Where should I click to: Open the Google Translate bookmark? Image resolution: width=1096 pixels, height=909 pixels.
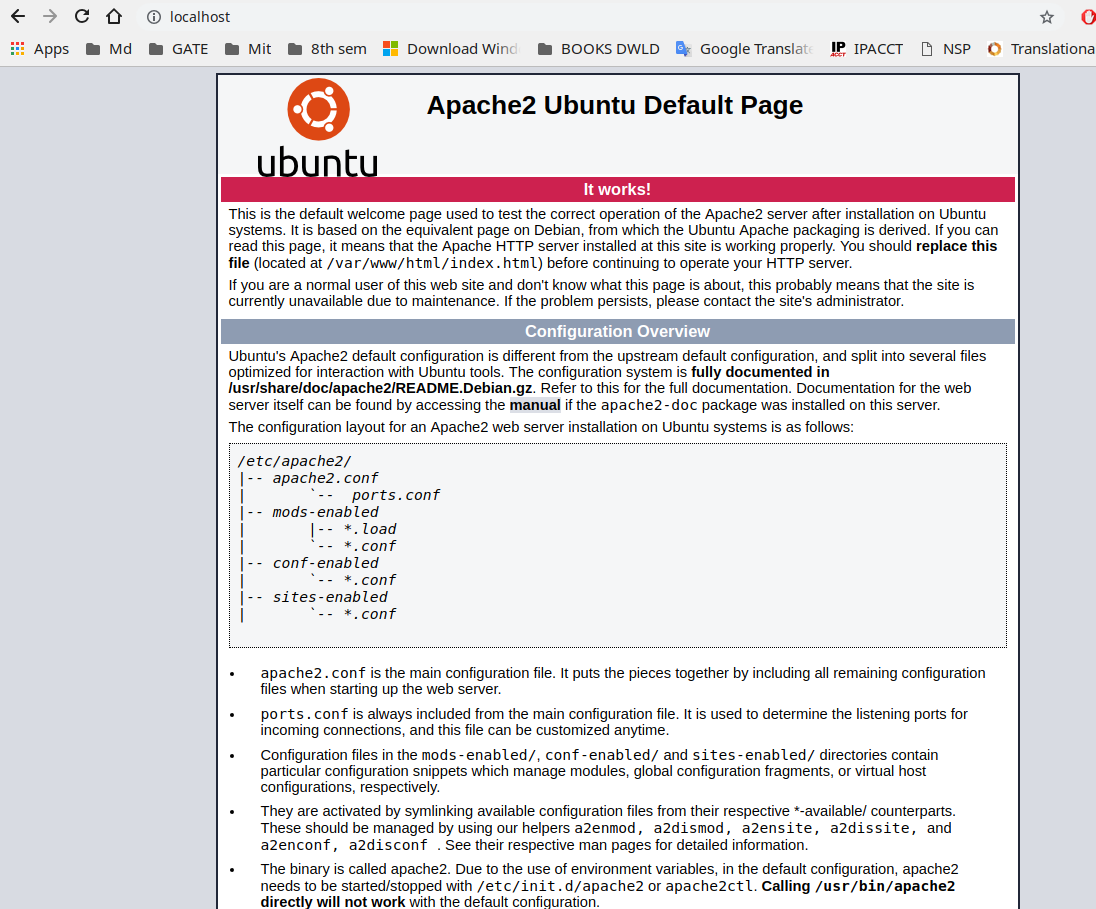(x=744, y=49)
